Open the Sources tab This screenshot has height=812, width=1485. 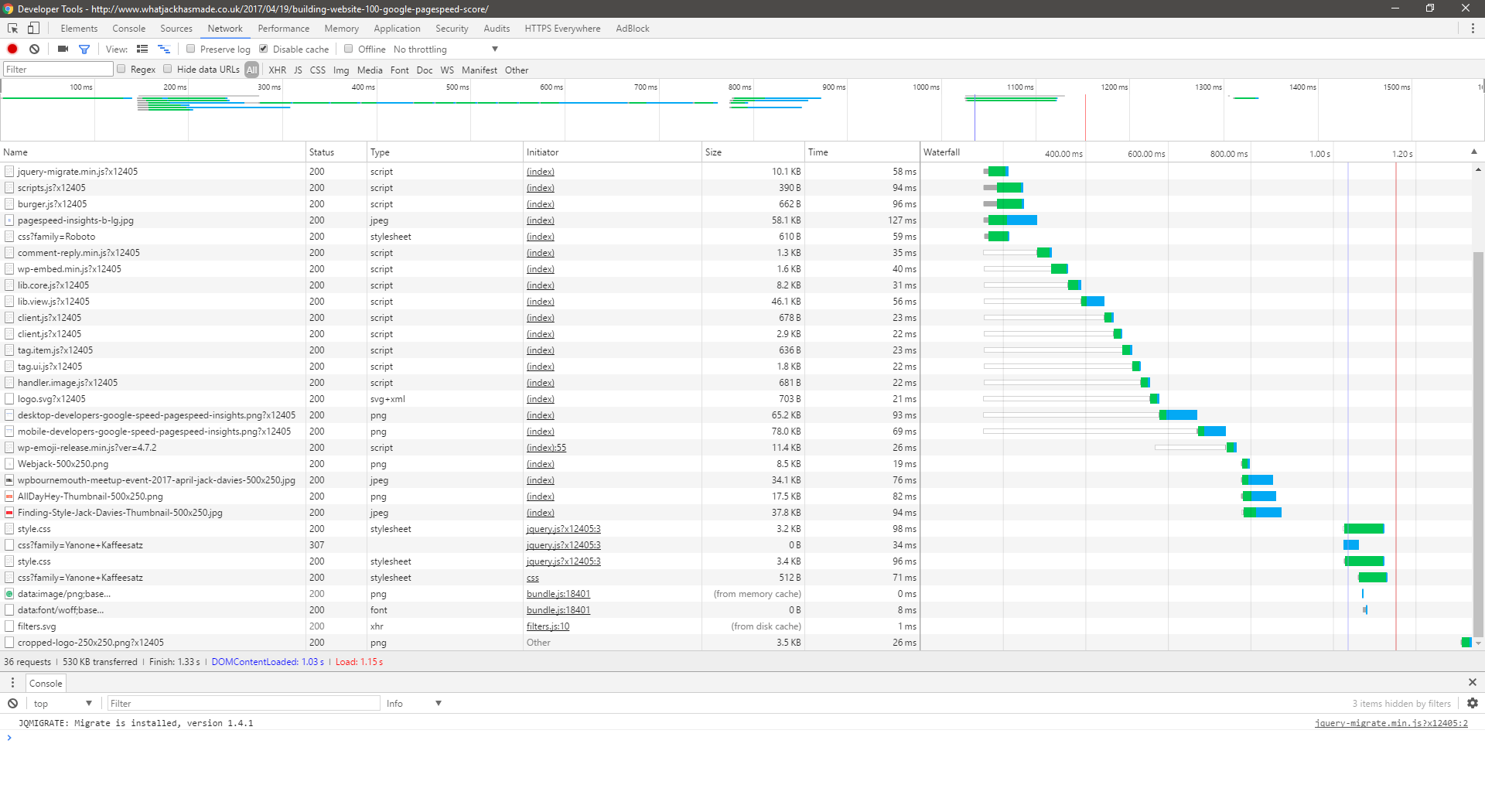(176, 29)
